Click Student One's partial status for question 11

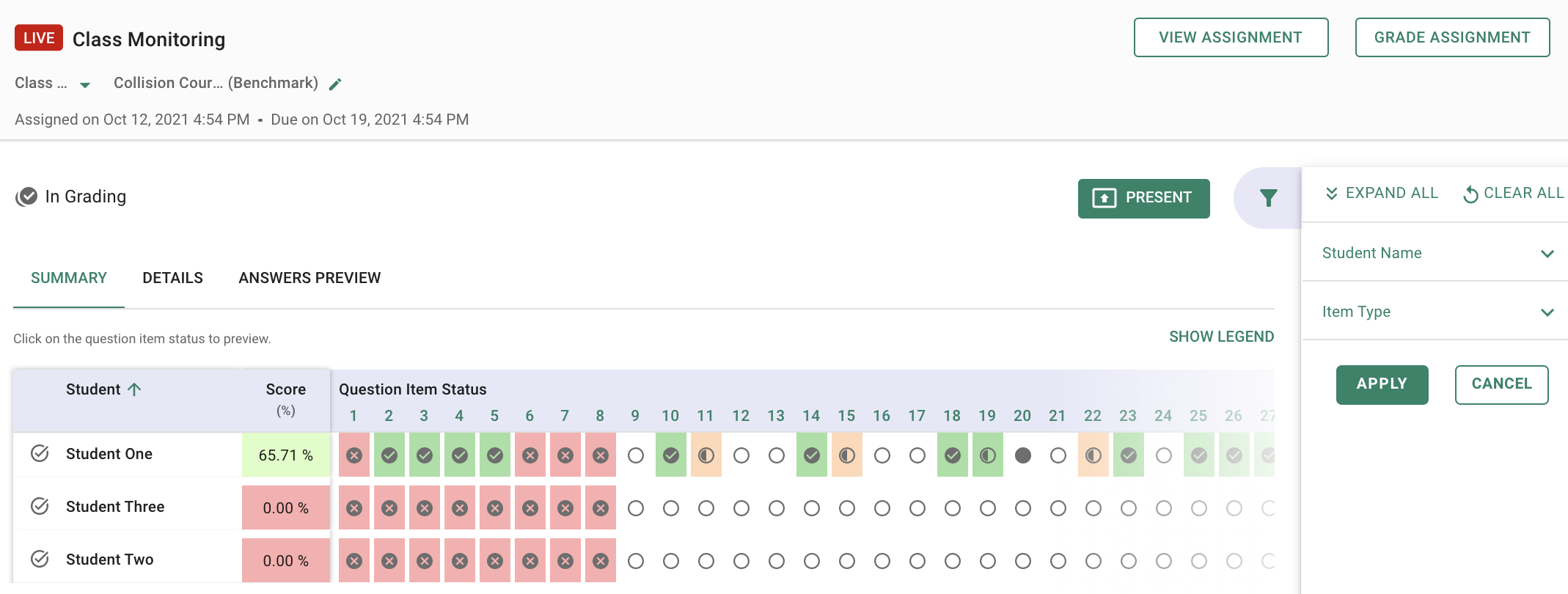pyautogui.click(x=706, y=455)
